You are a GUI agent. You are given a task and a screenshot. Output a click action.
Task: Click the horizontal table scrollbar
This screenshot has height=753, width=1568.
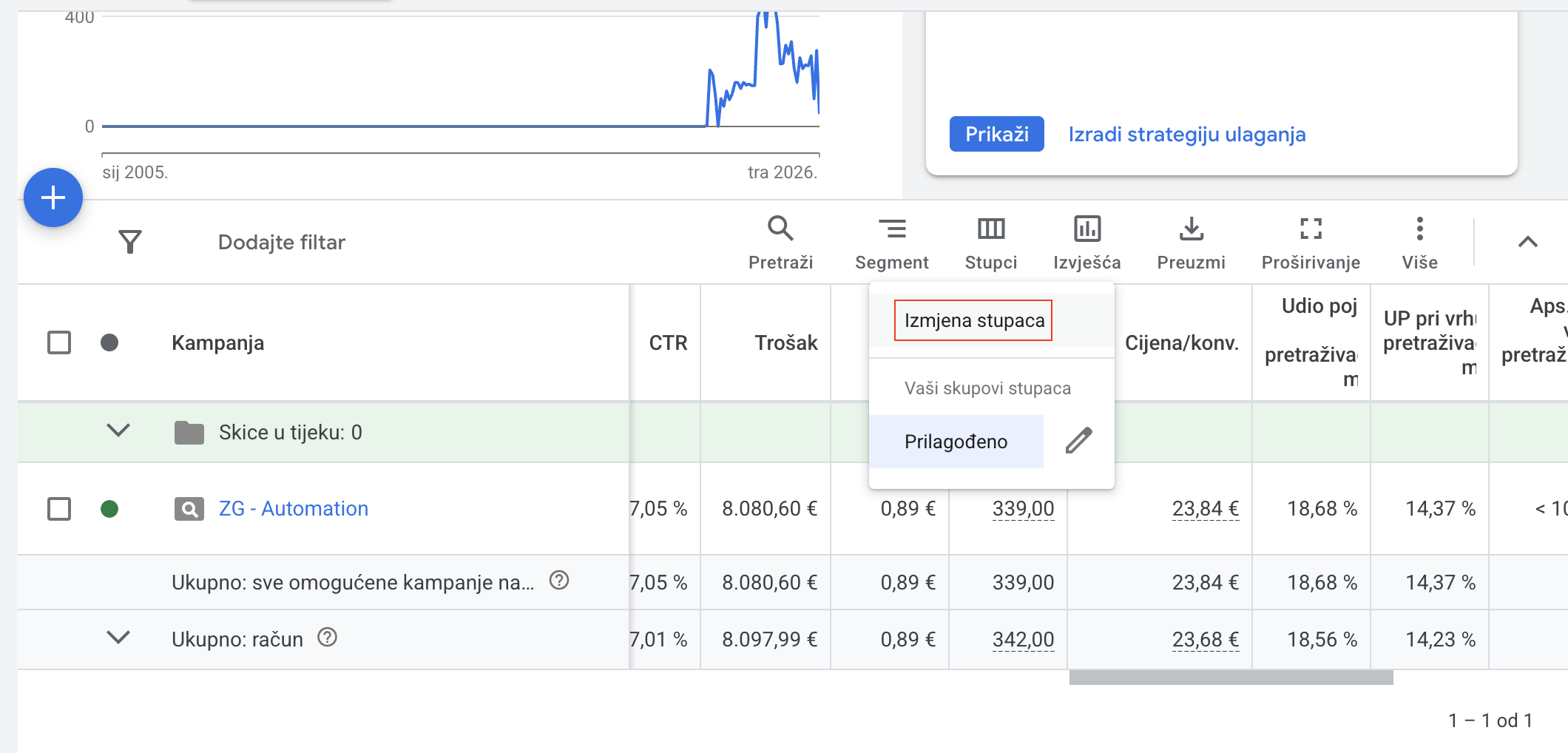pyautogui.click(x=1231, y=678)
